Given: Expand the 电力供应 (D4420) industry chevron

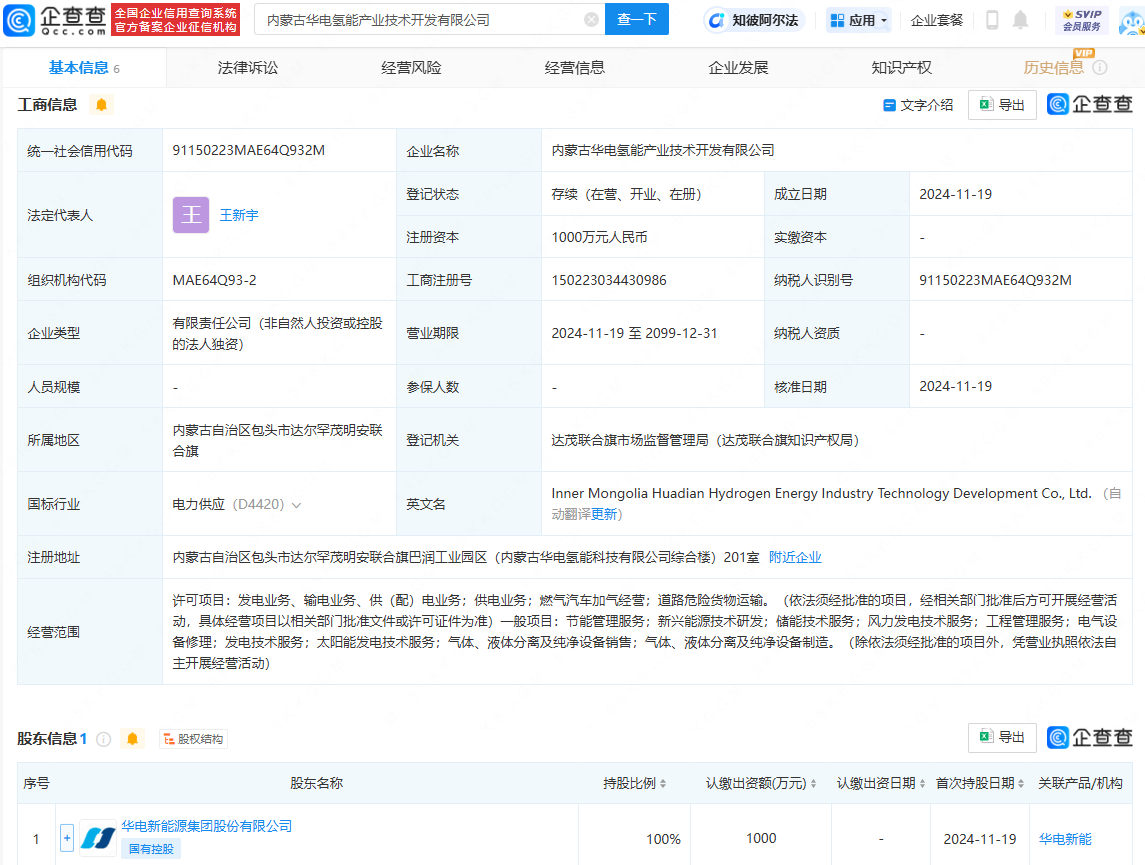Looking at the screenshot, I should (x=296, y=505).
